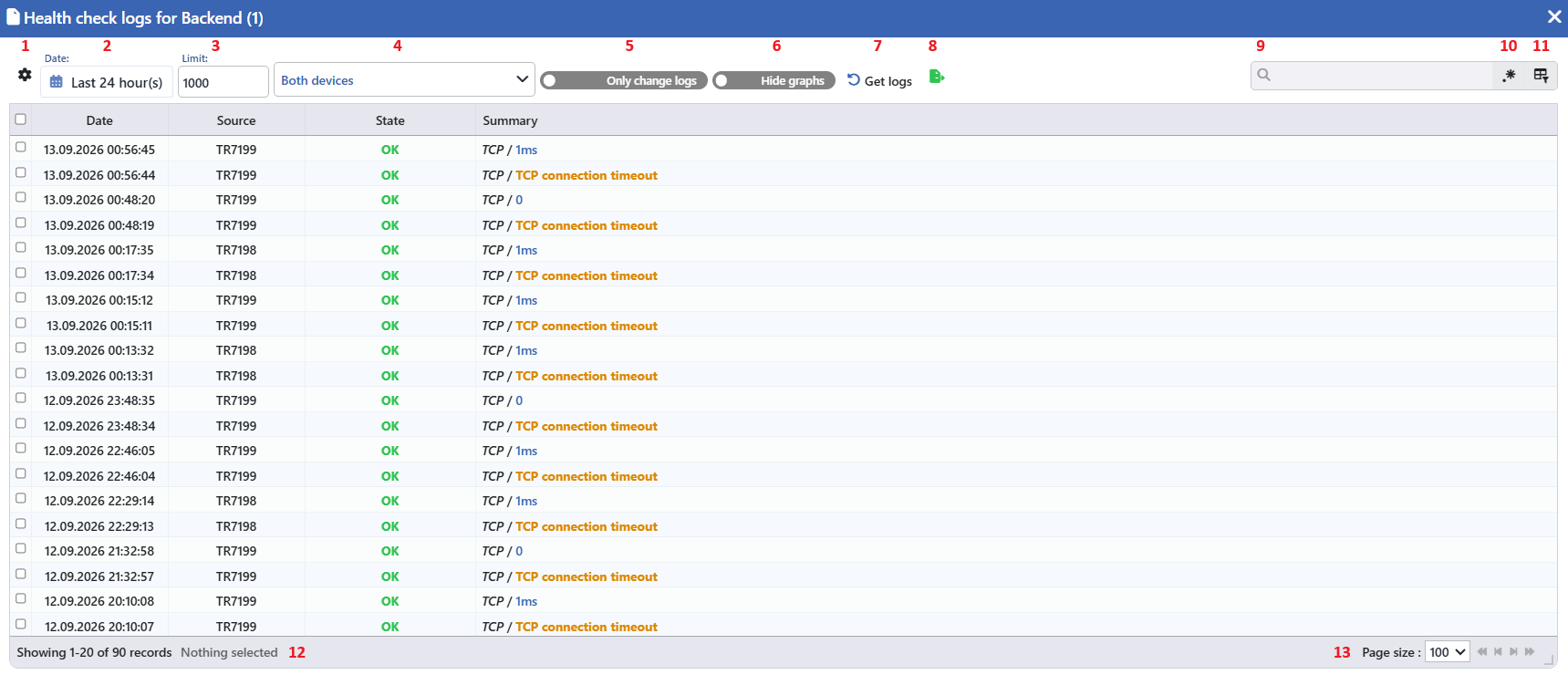Screen dimensions: 1568x675
Task: Open the settings gear in the toolbar
Action: tap(25, 75)
